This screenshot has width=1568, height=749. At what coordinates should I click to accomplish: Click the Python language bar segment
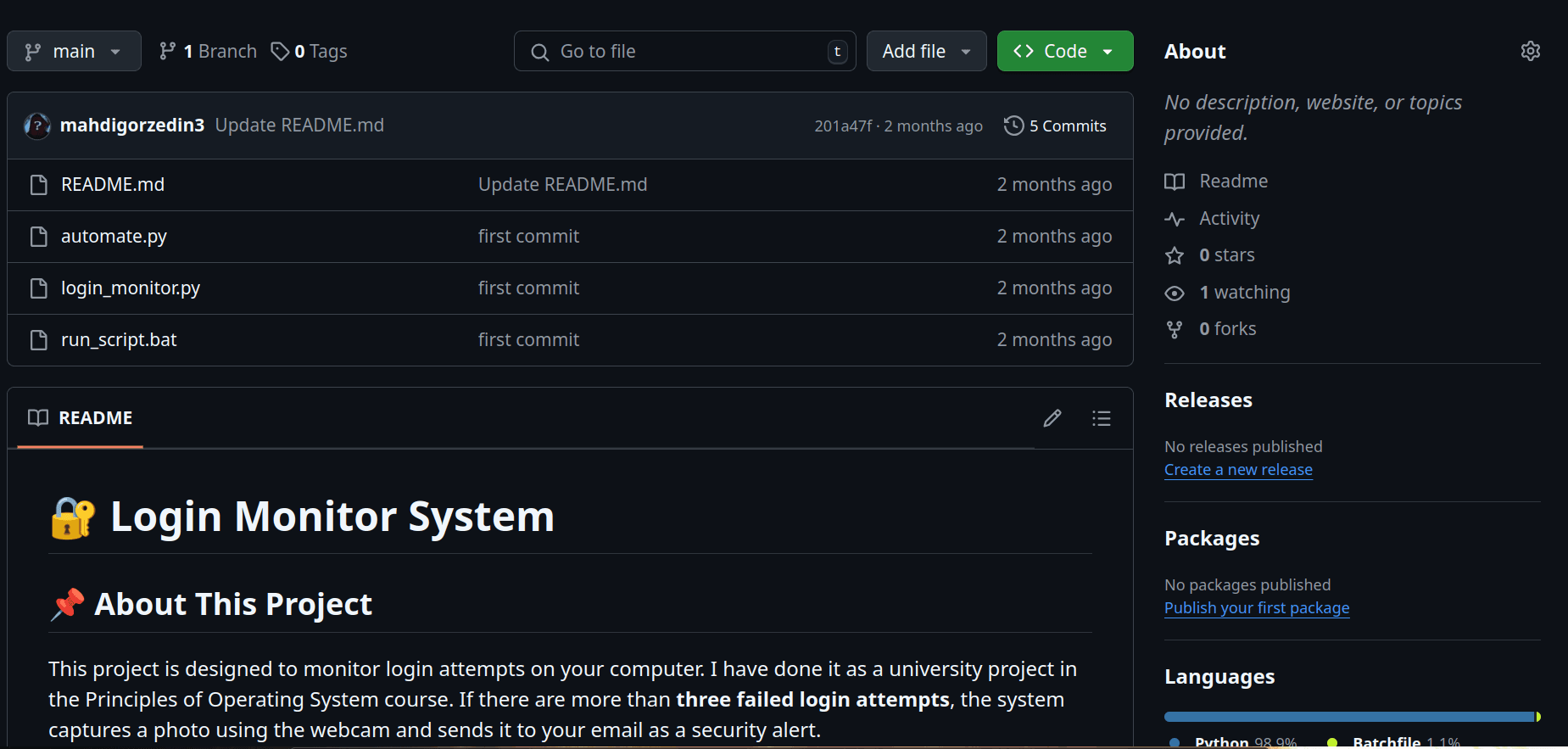[x=1349, y=717]
